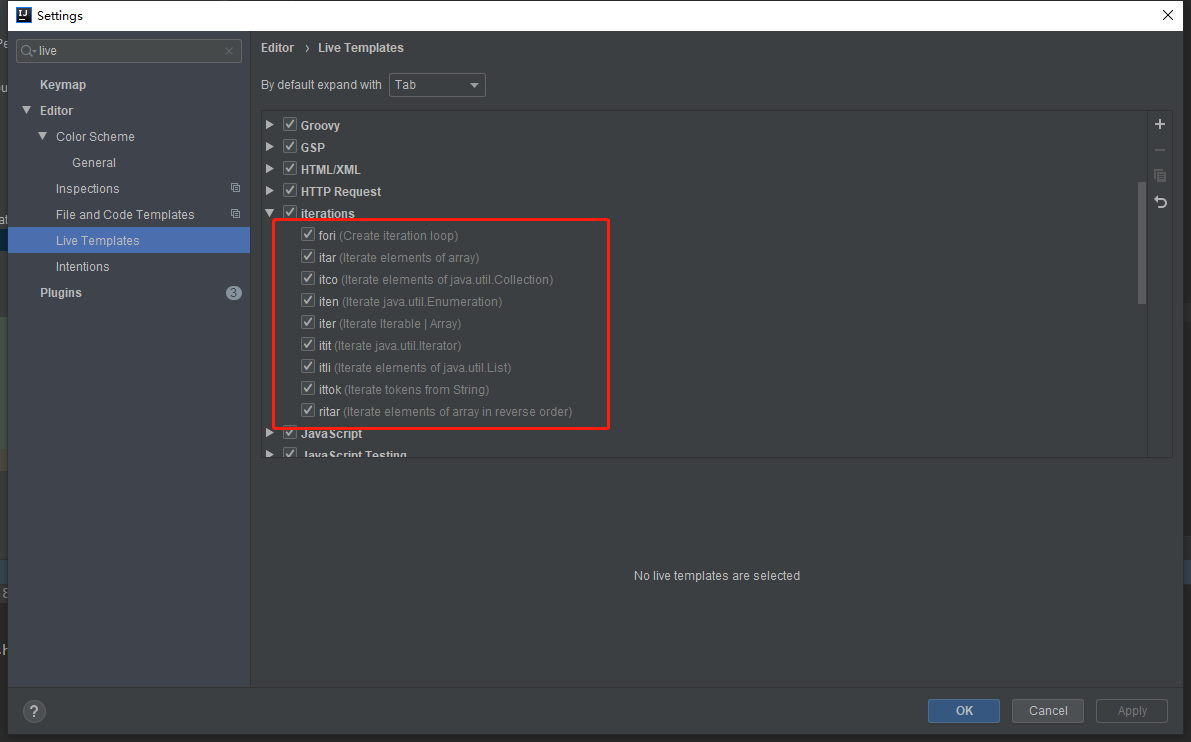The width and height of the screenshot is (1191, 742).
Task: Select the 'ittok (Iterate tokens from String)' row
Action: pos(404,390)
